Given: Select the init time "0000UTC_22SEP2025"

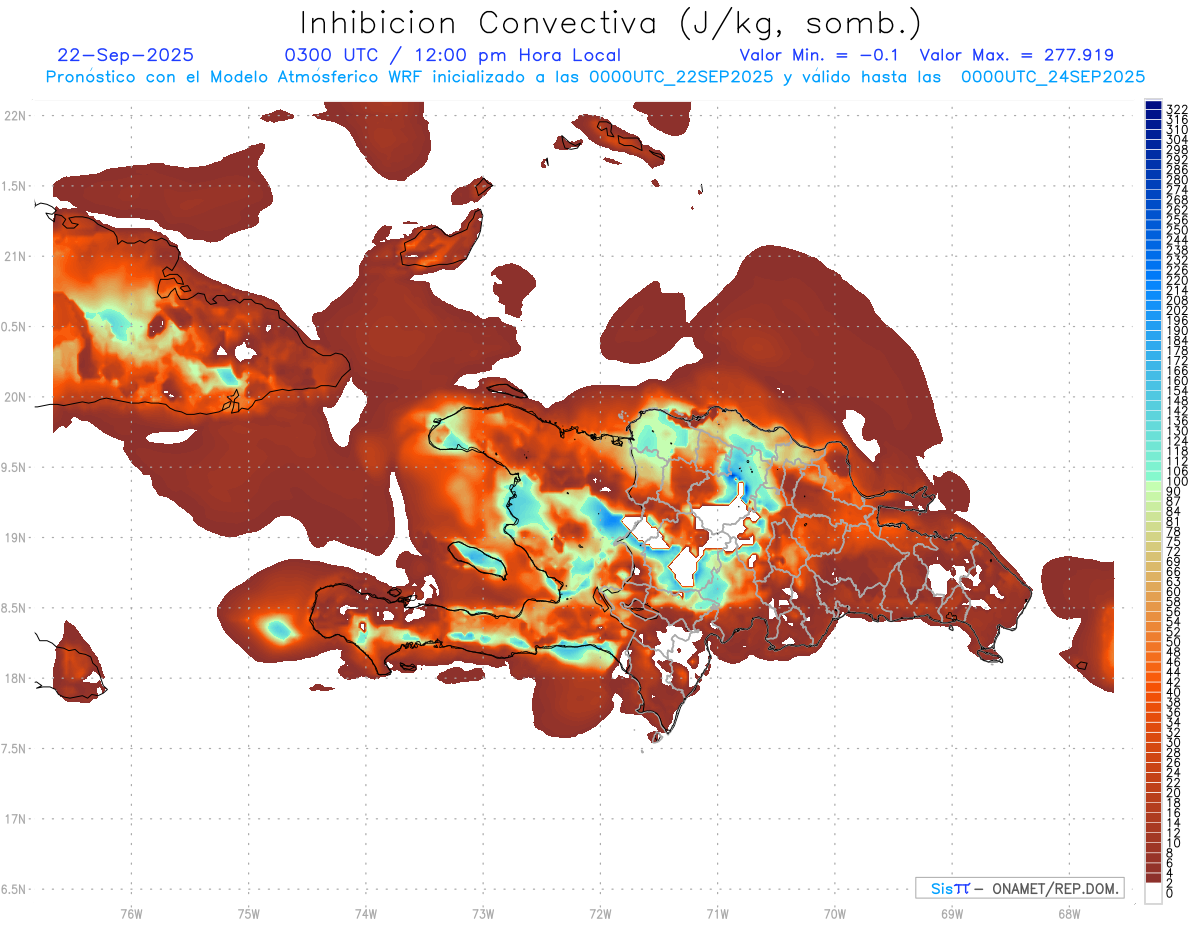Looking at the screenshot, I should point(681,77).
